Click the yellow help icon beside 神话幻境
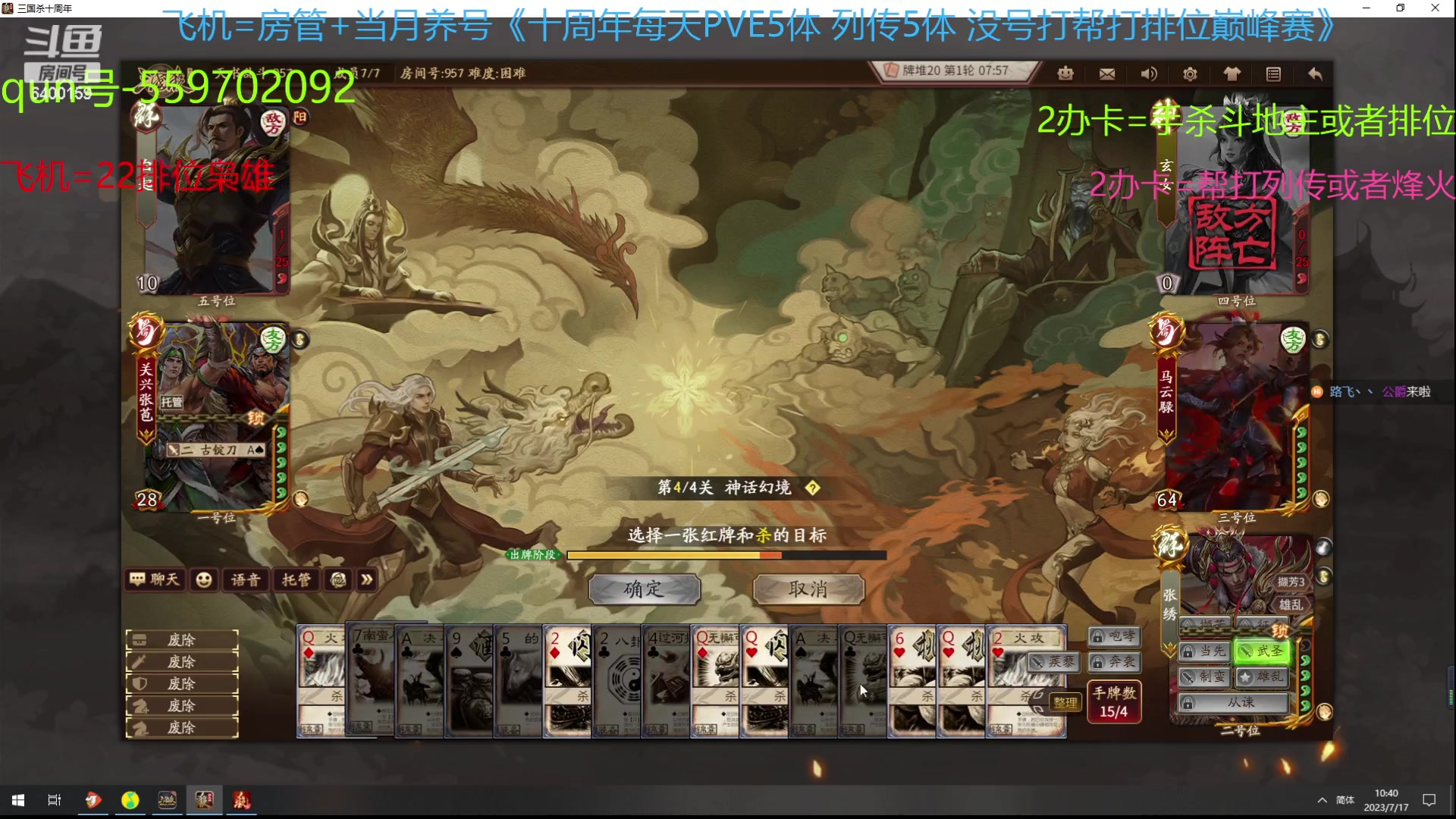1456x819 pixels. tap(812, 488)
